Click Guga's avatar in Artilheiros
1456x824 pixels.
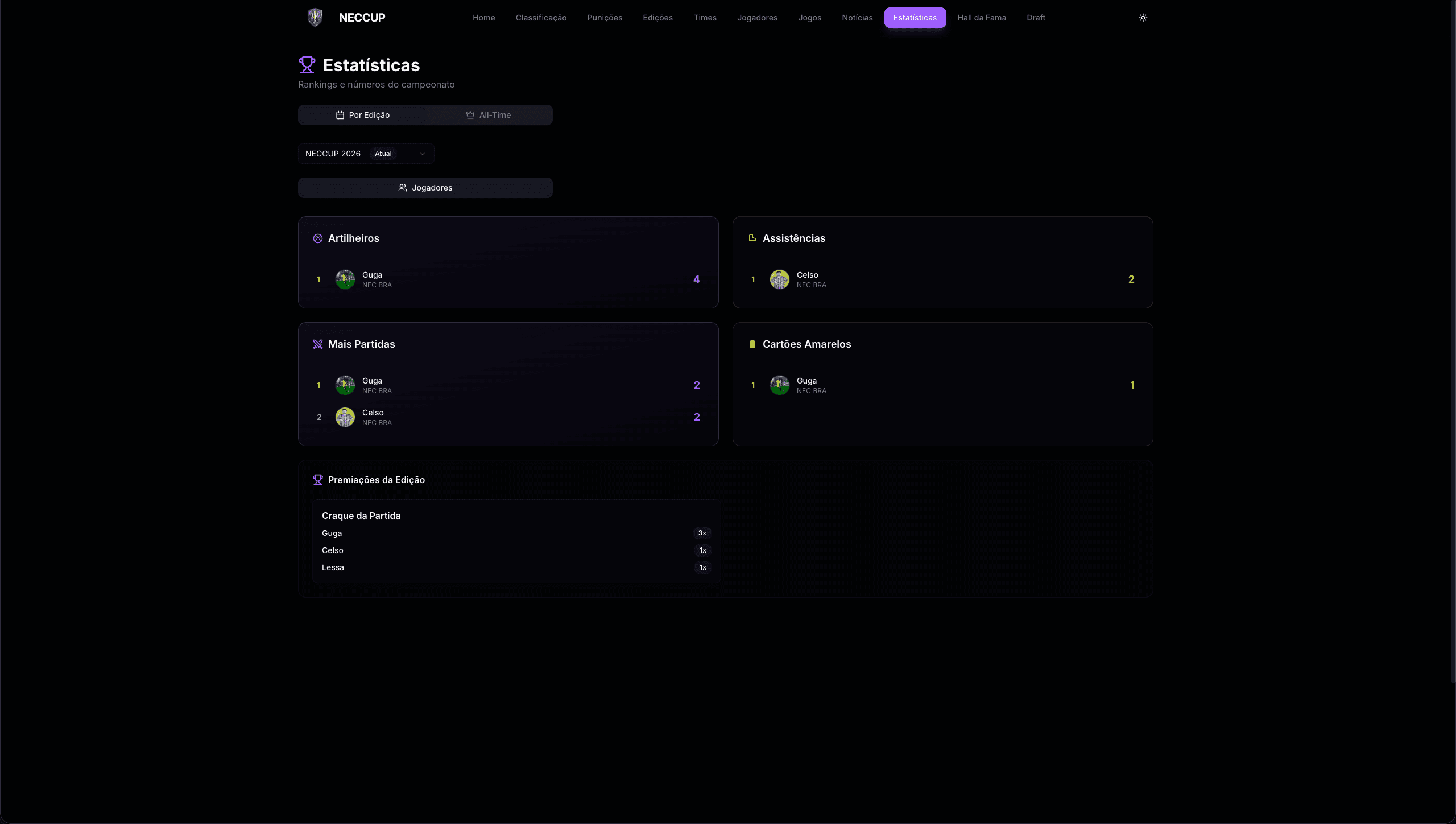pyautogui.click(x=345, y=279)
